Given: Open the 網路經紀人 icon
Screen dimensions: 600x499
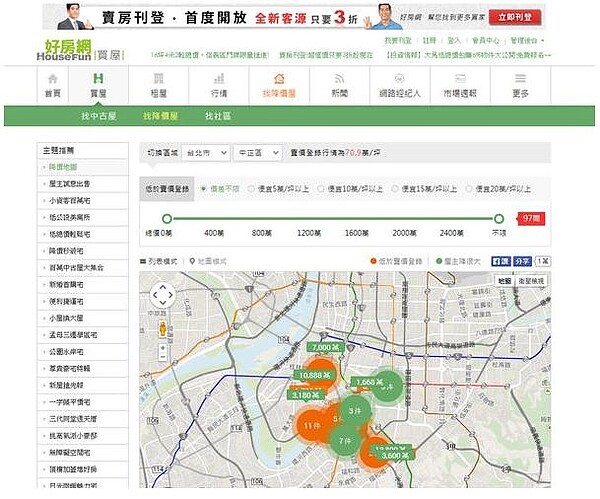Looking at the screenshot, I should tap(399, 78).
